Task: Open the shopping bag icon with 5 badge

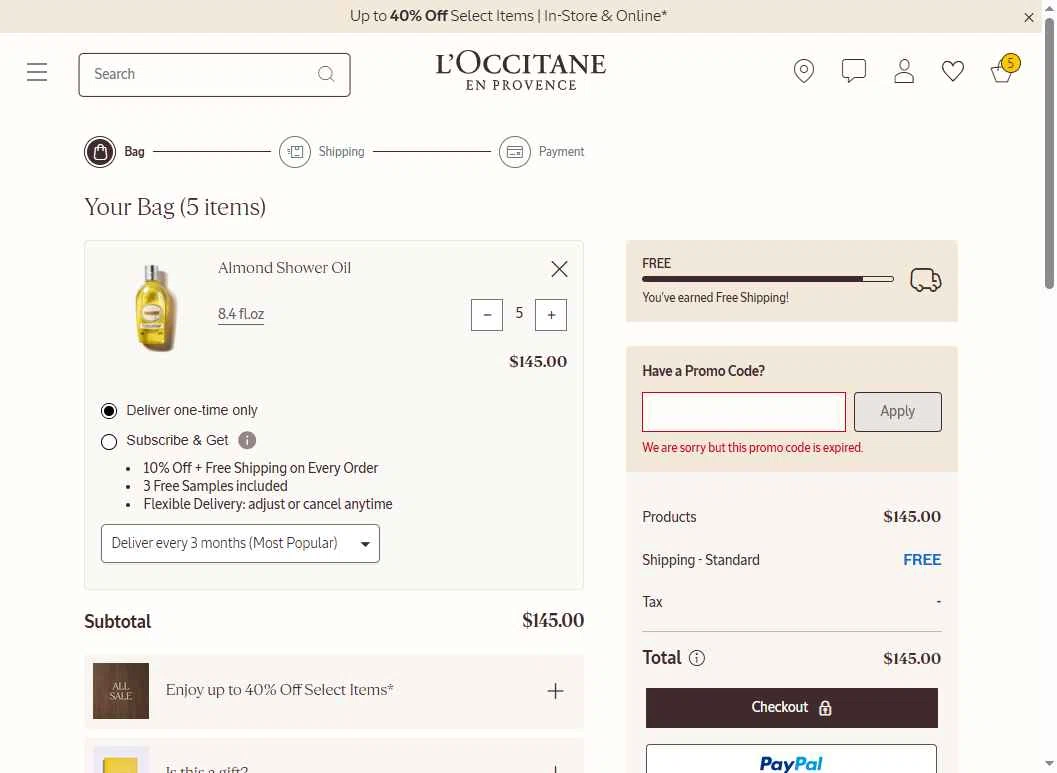Action: (1003, 69)
